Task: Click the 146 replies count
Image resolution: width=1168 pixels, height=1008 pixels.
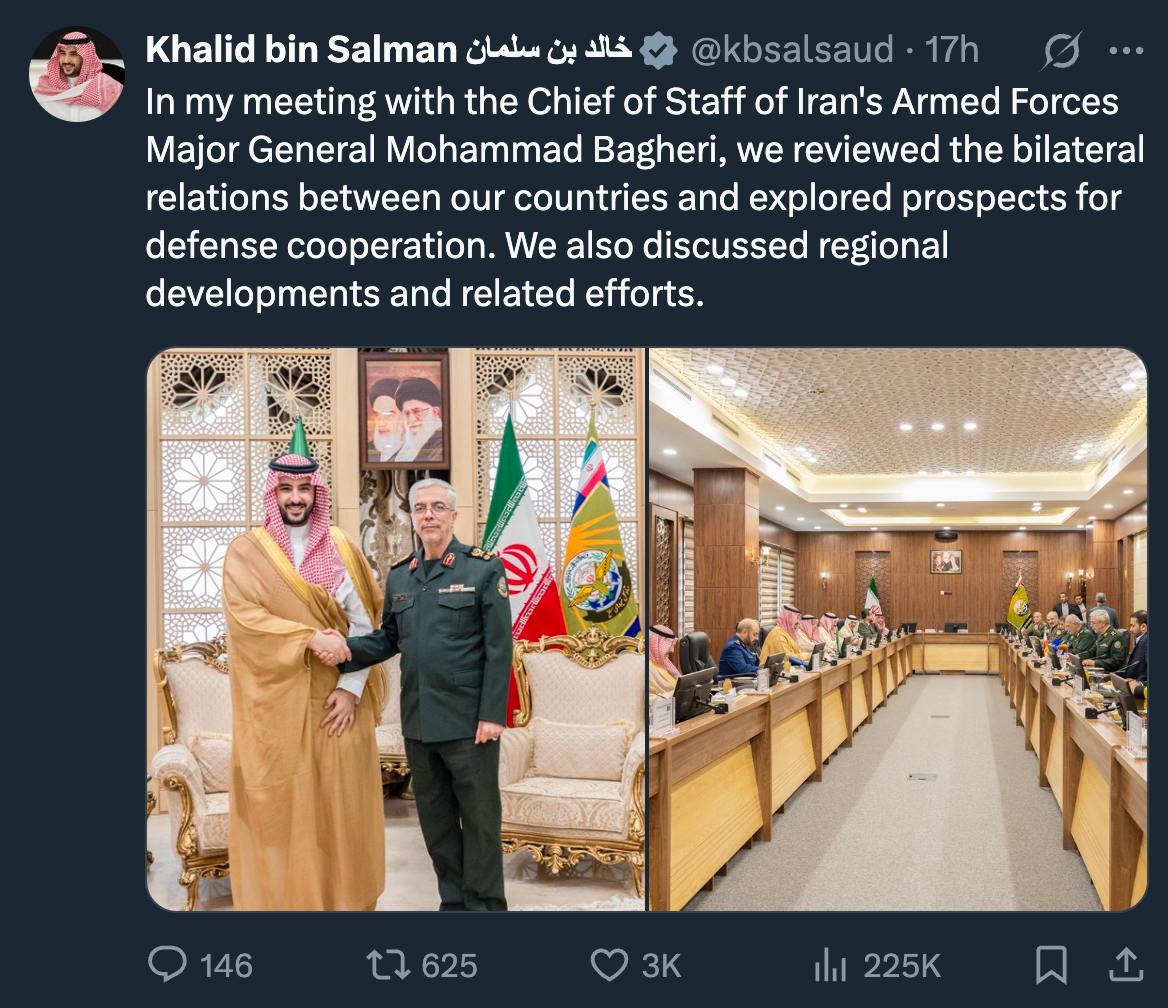Action: [226, 965]
